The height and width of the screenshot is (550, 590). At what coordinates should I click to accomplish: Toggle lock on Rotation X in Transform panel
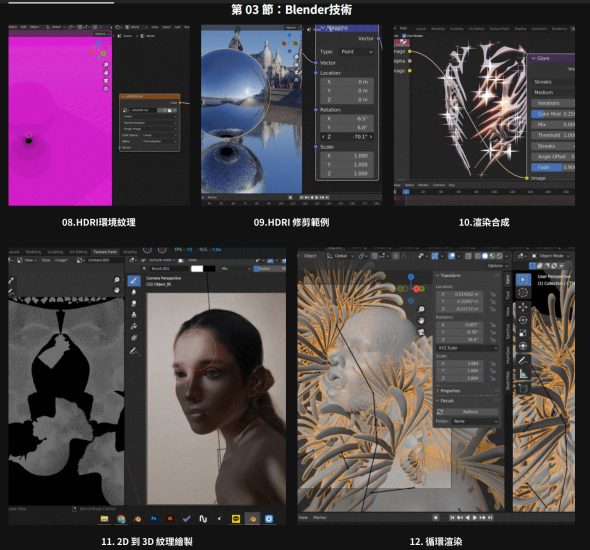[x=493, y=325]
